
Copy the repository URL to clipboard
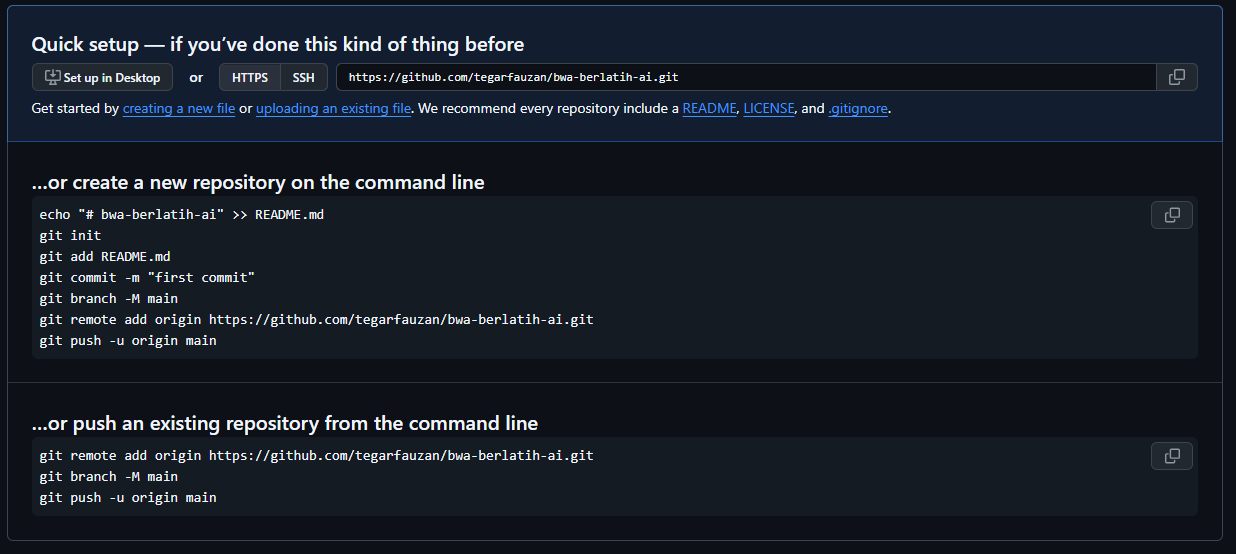[1176, 77]
